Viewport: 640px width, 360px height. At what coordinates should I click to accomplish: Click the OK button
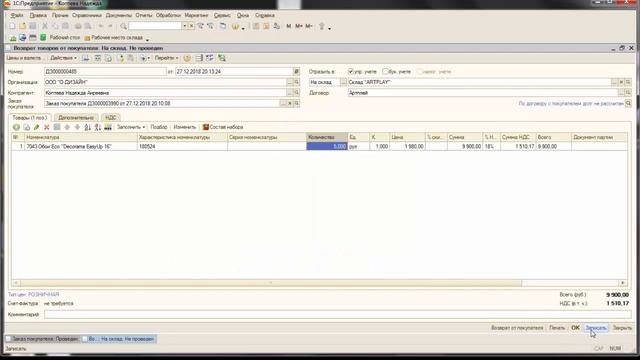pos(575,328)
